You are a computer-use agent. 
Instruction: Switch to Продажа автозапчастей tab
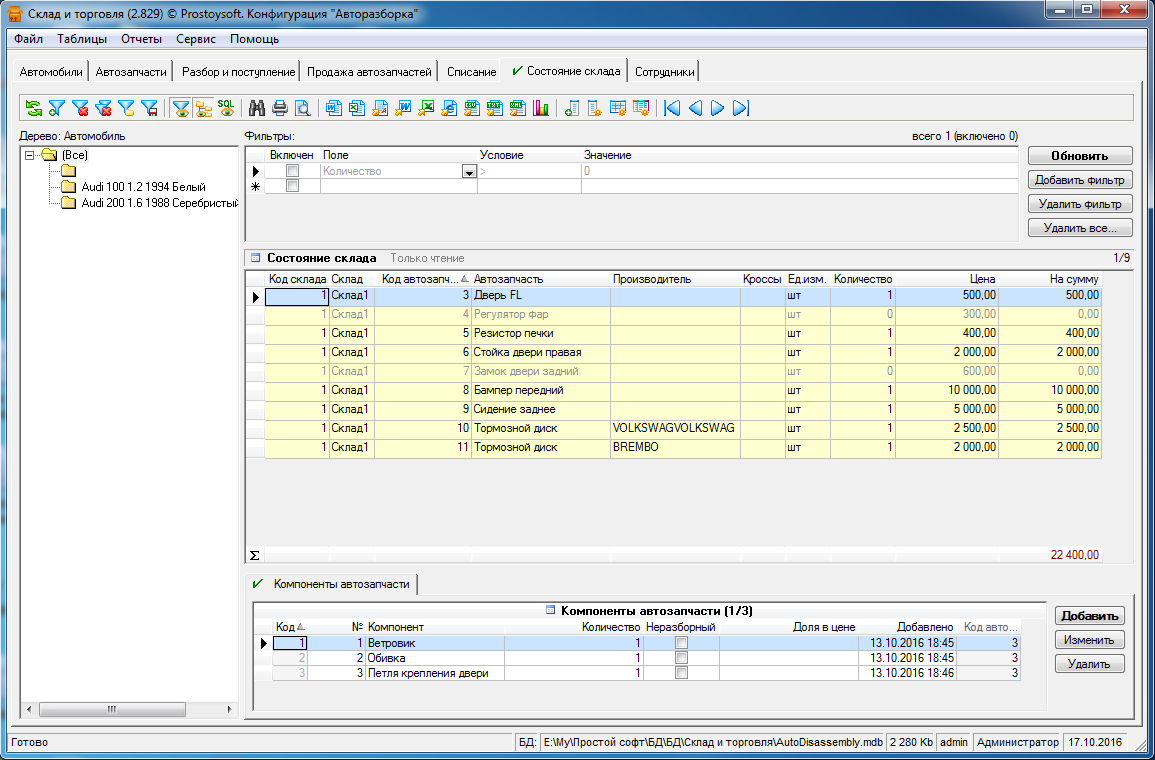(369, 72)
